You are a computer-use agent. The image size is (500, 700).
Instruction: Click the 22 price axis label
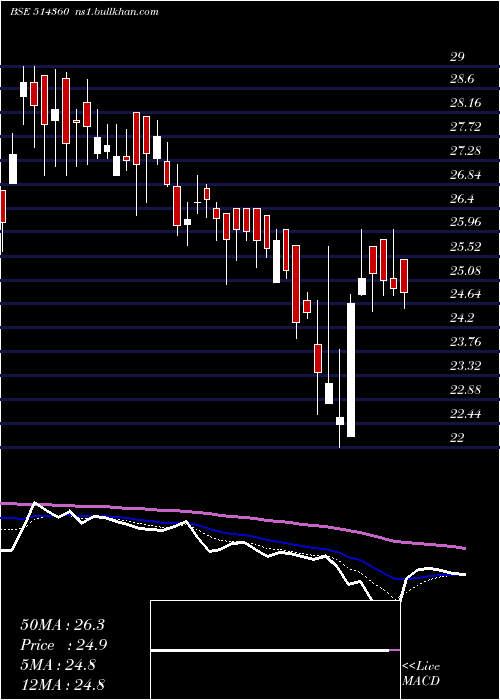coord(458,438)
